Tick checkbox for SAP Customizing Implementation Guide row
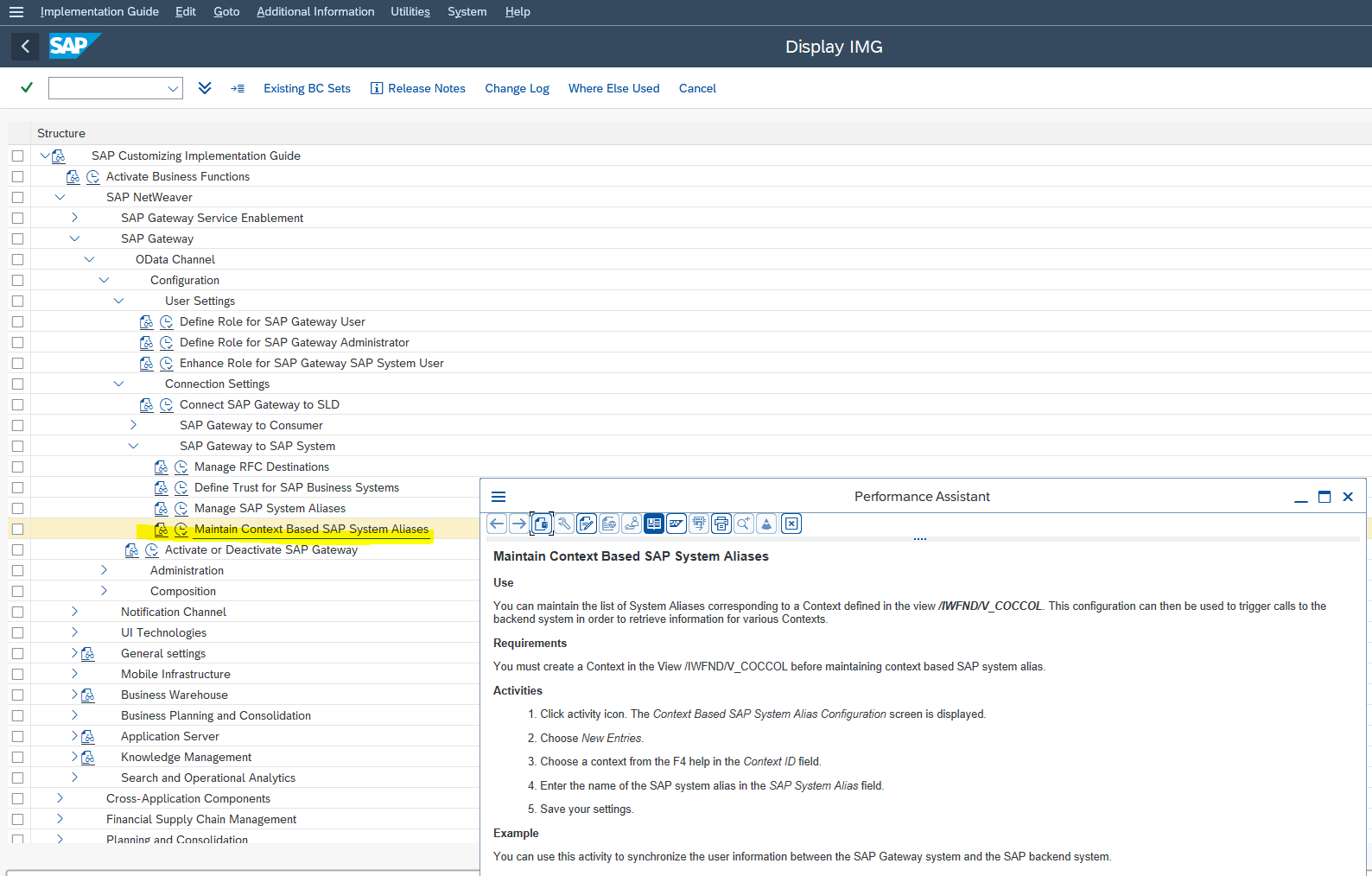 [x=17, y=156]
